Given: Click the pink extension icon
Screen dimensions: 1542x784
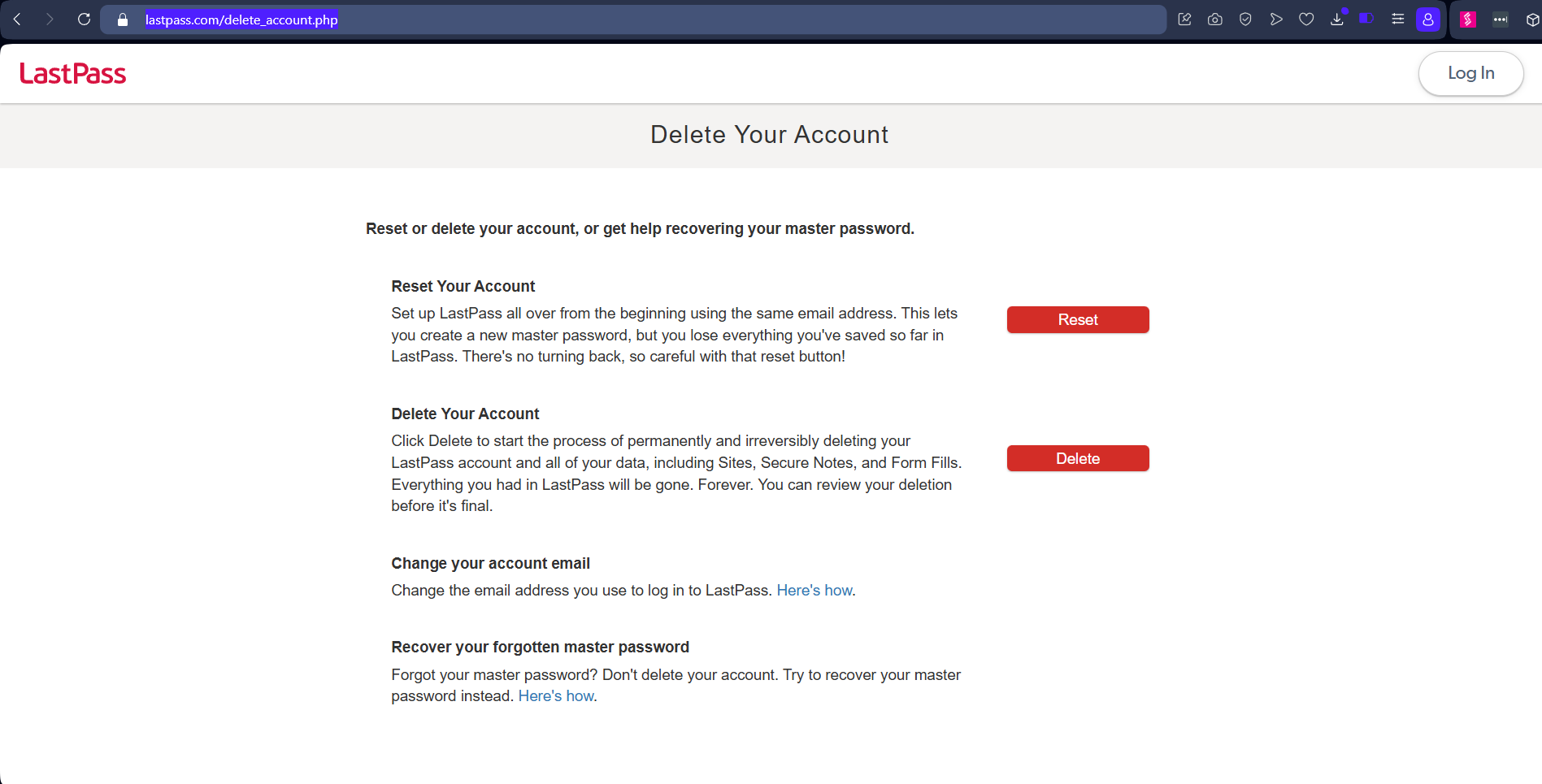Looking at the screenshot, I should pyautogui.click(x=1468, y=19).
